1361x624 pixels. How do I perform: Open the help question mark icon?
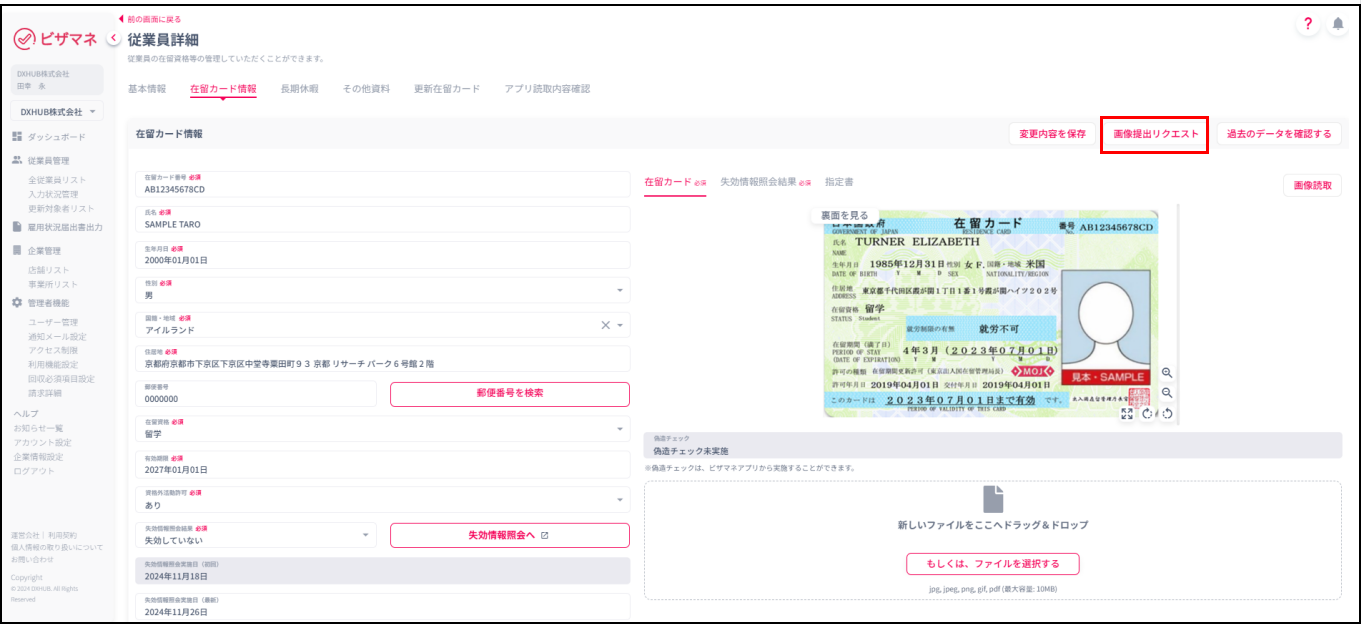click(1308, 26)
